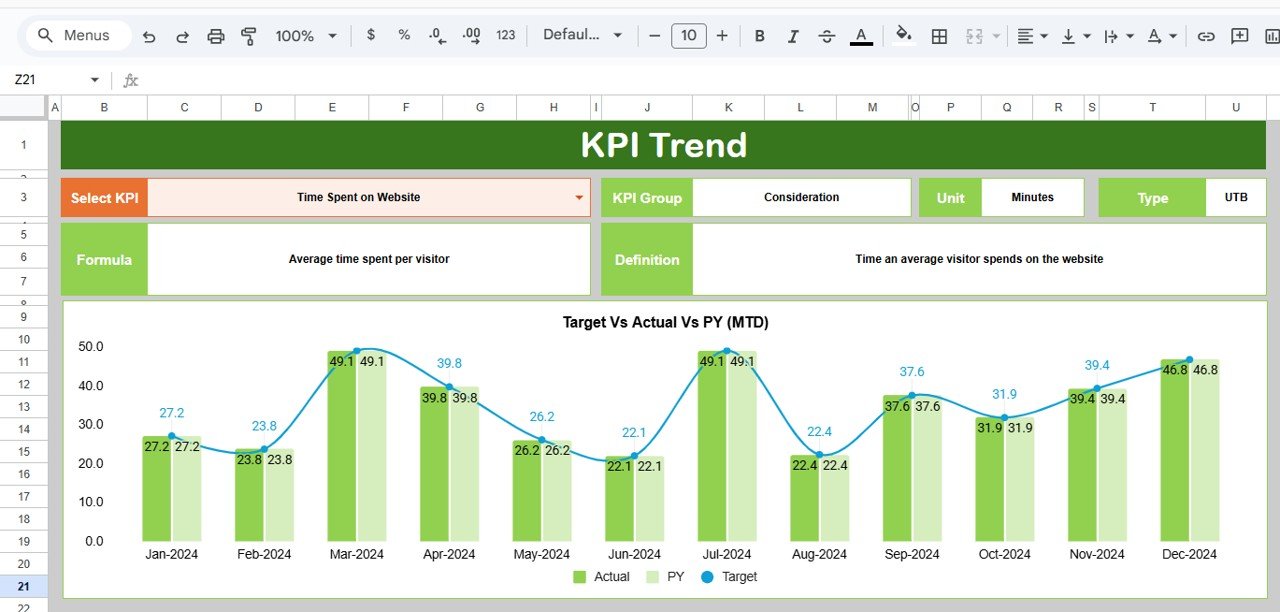
Task: Add a comment with toolbar icon
Action: (x=1240, y=36)
